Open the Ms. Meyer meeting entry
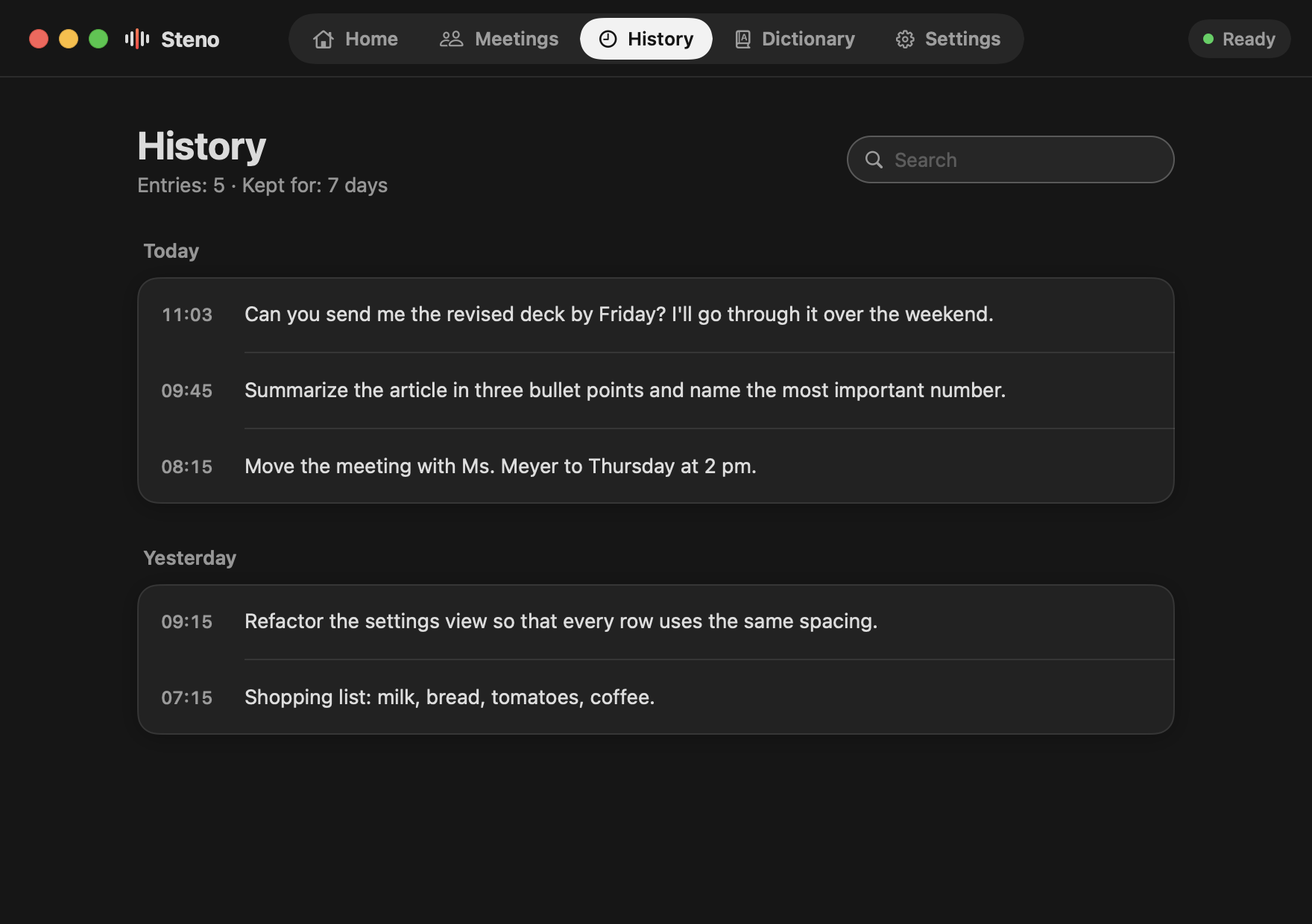 [x=656, y=466]
